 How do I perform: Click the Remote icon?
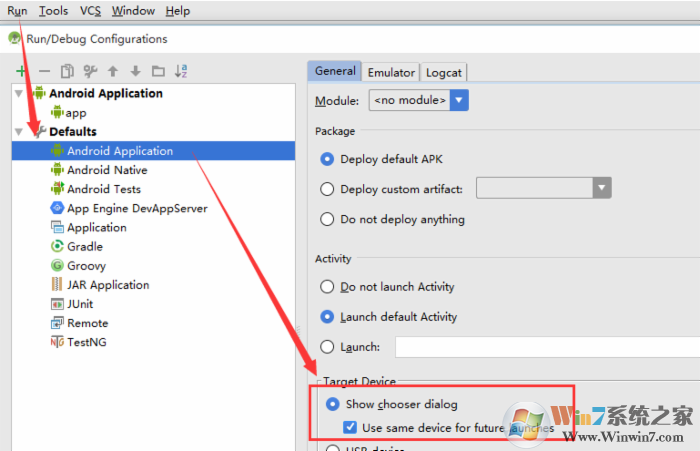tap(57, 323)
